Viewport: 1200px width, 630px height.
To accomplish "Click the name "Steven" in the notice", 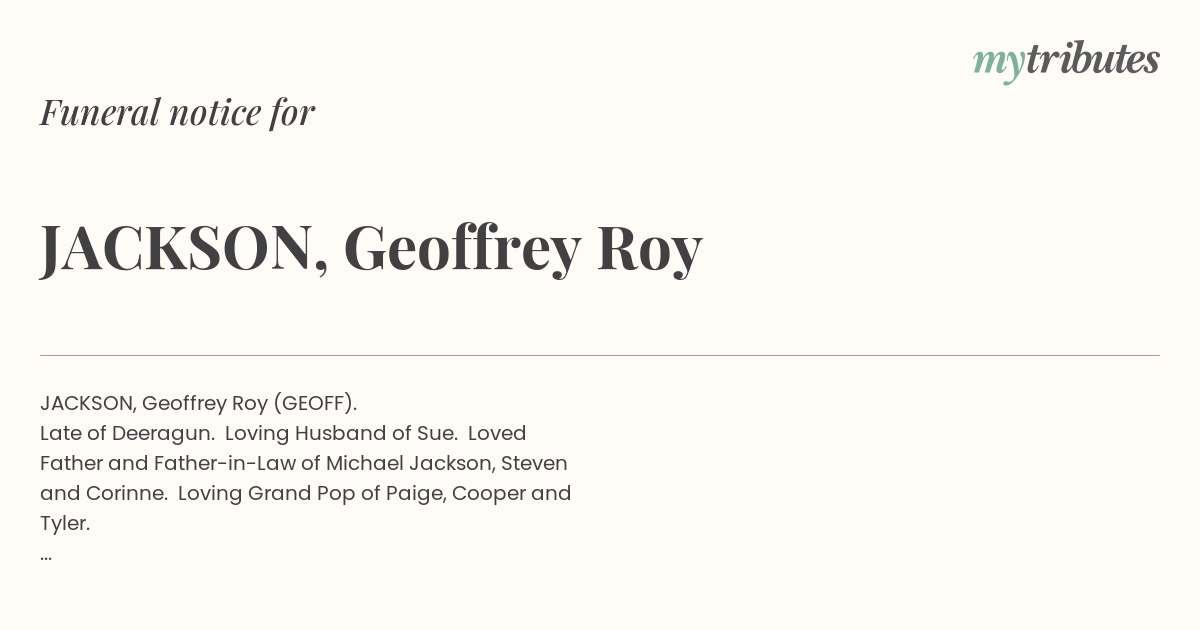I will click(x=534, y=463).
